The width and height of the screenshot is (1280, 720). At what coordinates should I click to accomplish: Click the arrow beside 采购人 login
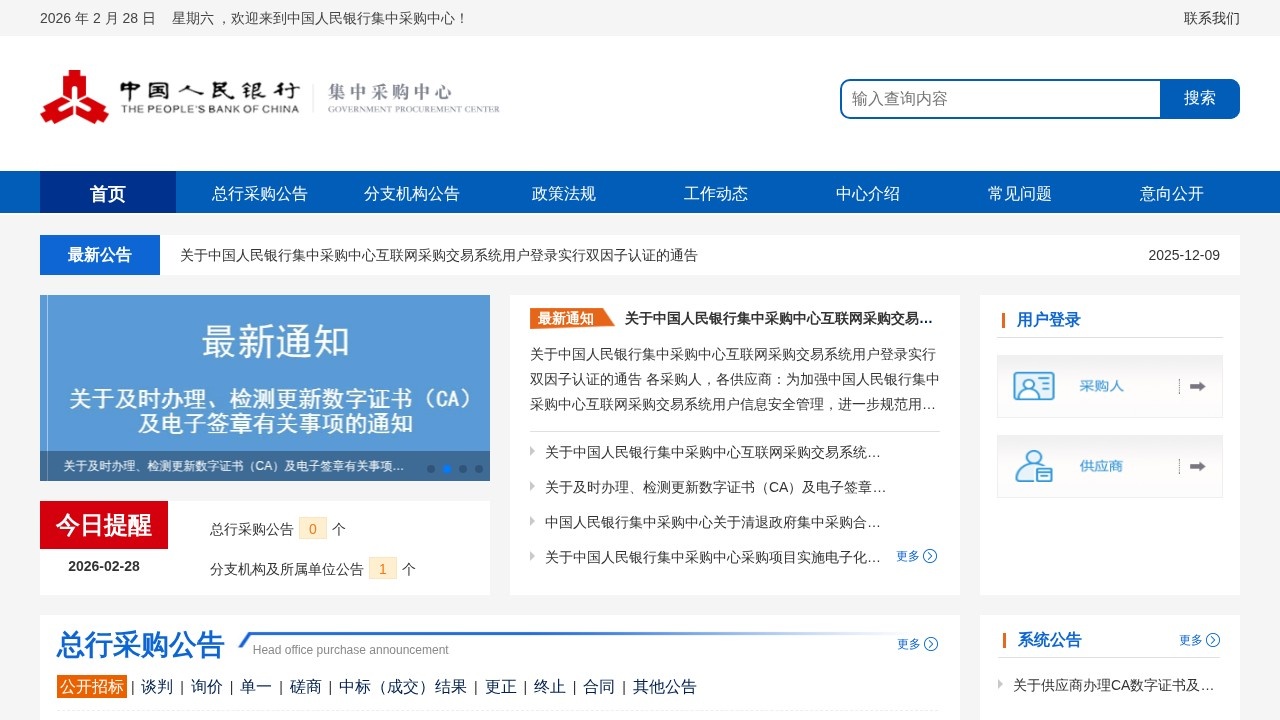(x=1196, y=386)
